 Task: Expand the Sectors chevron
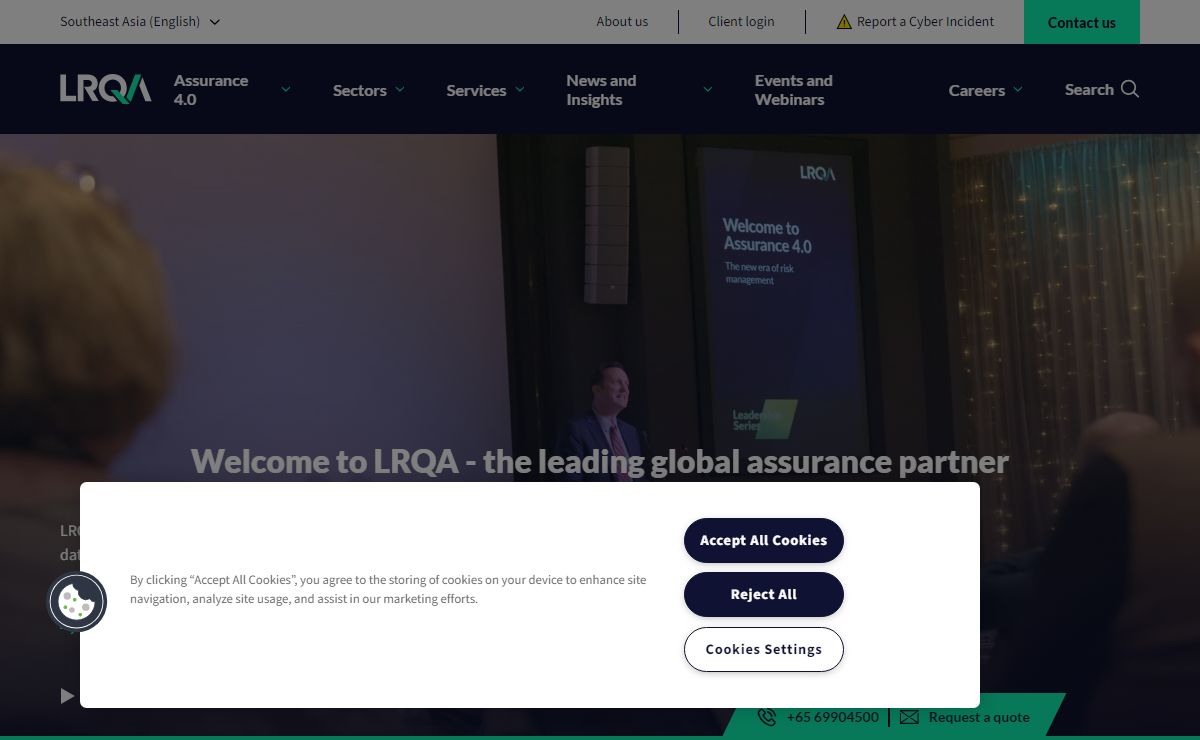(x=400, y=89)
